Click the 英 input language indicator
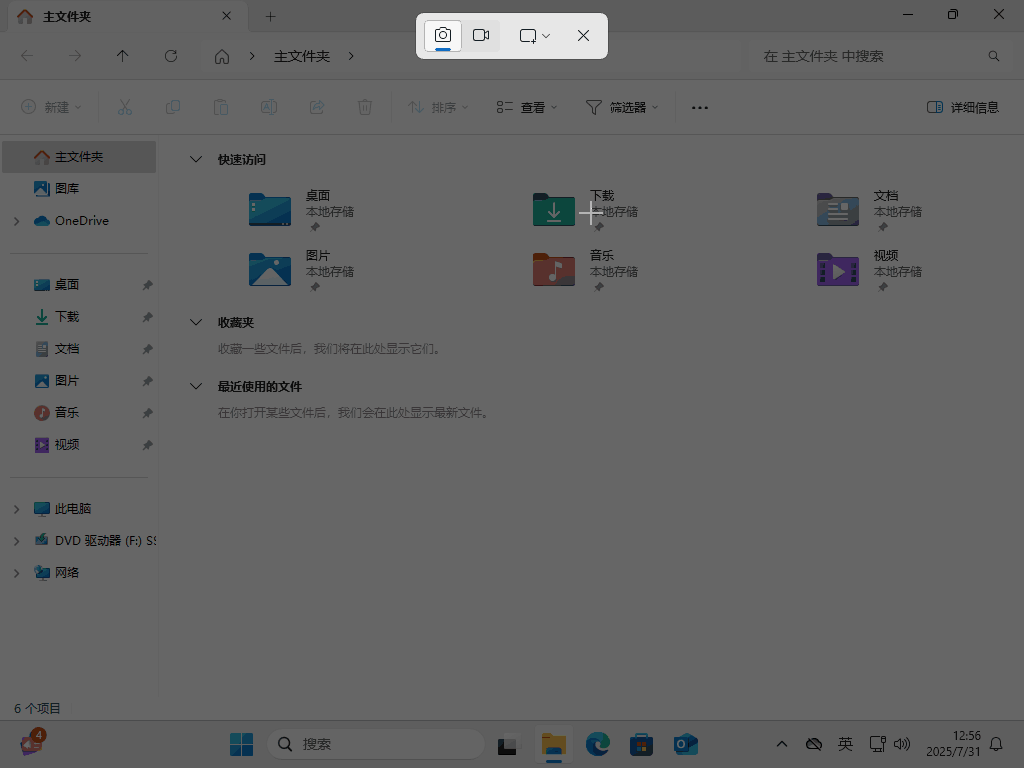 [845, 744]
